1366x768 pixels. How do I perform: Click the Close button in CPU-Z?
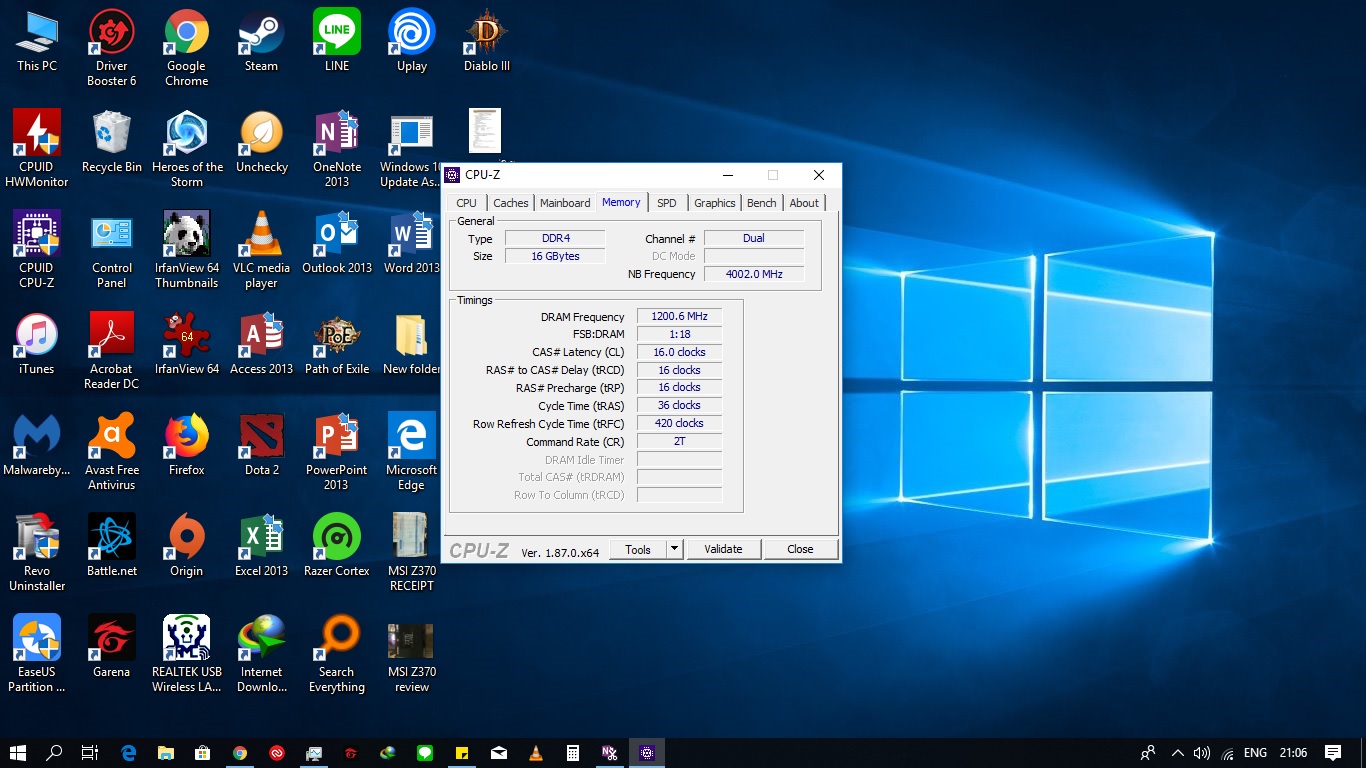point(800,549)
